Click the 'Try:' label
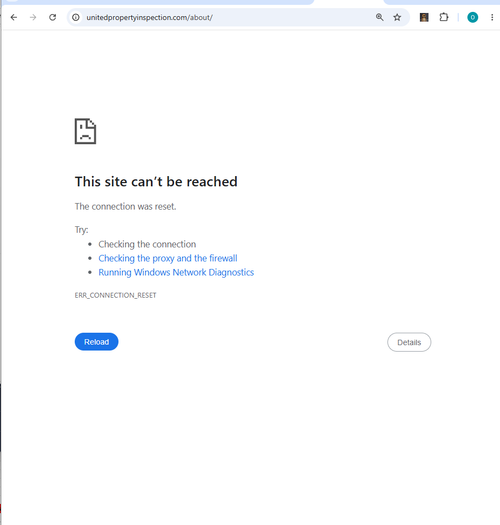Screen dimensions: 500x525 pyautogui.click(x=81, y=230)
